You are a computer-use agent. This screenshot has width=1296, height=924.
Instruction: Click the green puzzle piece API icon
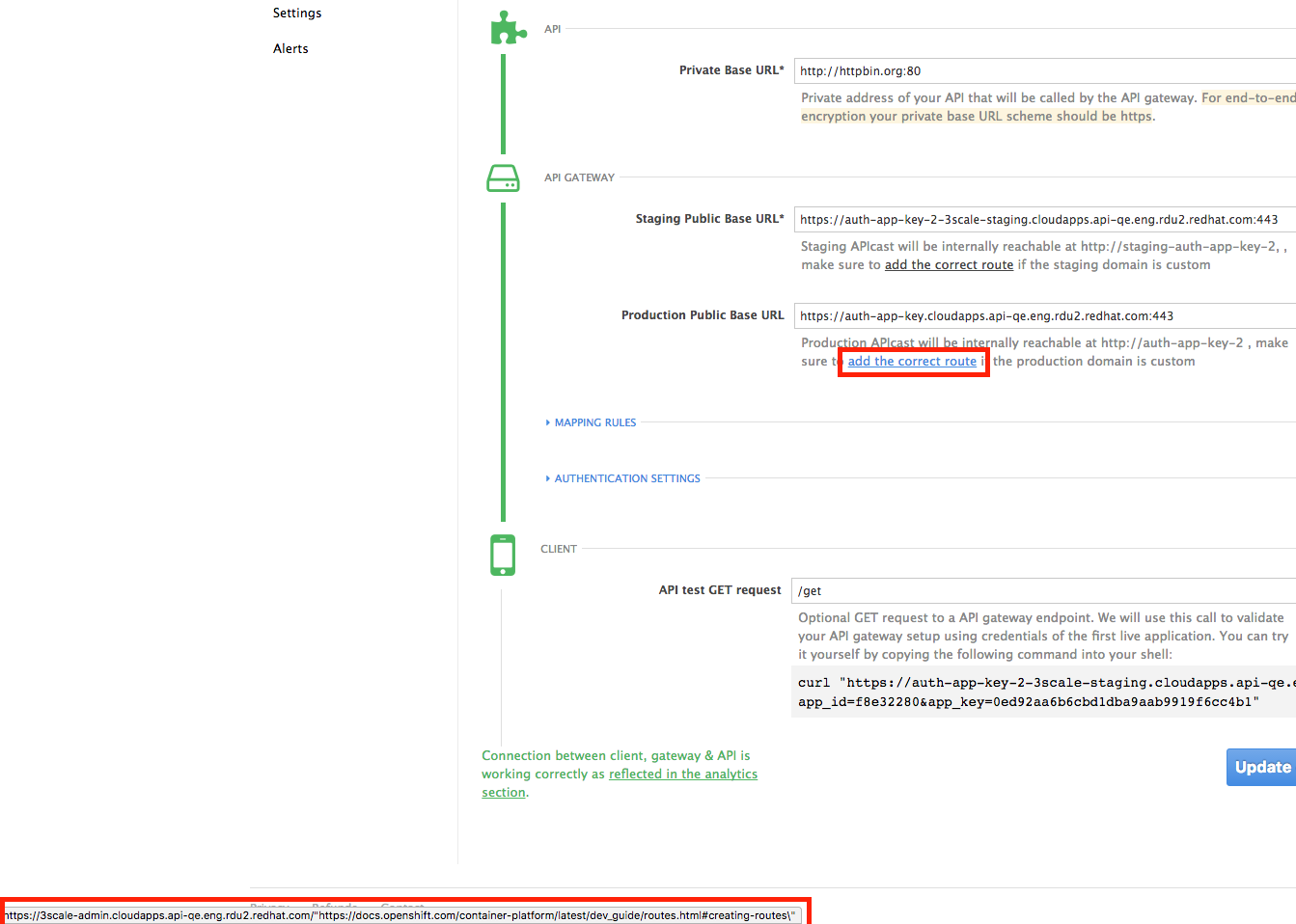tap(509, 28)
